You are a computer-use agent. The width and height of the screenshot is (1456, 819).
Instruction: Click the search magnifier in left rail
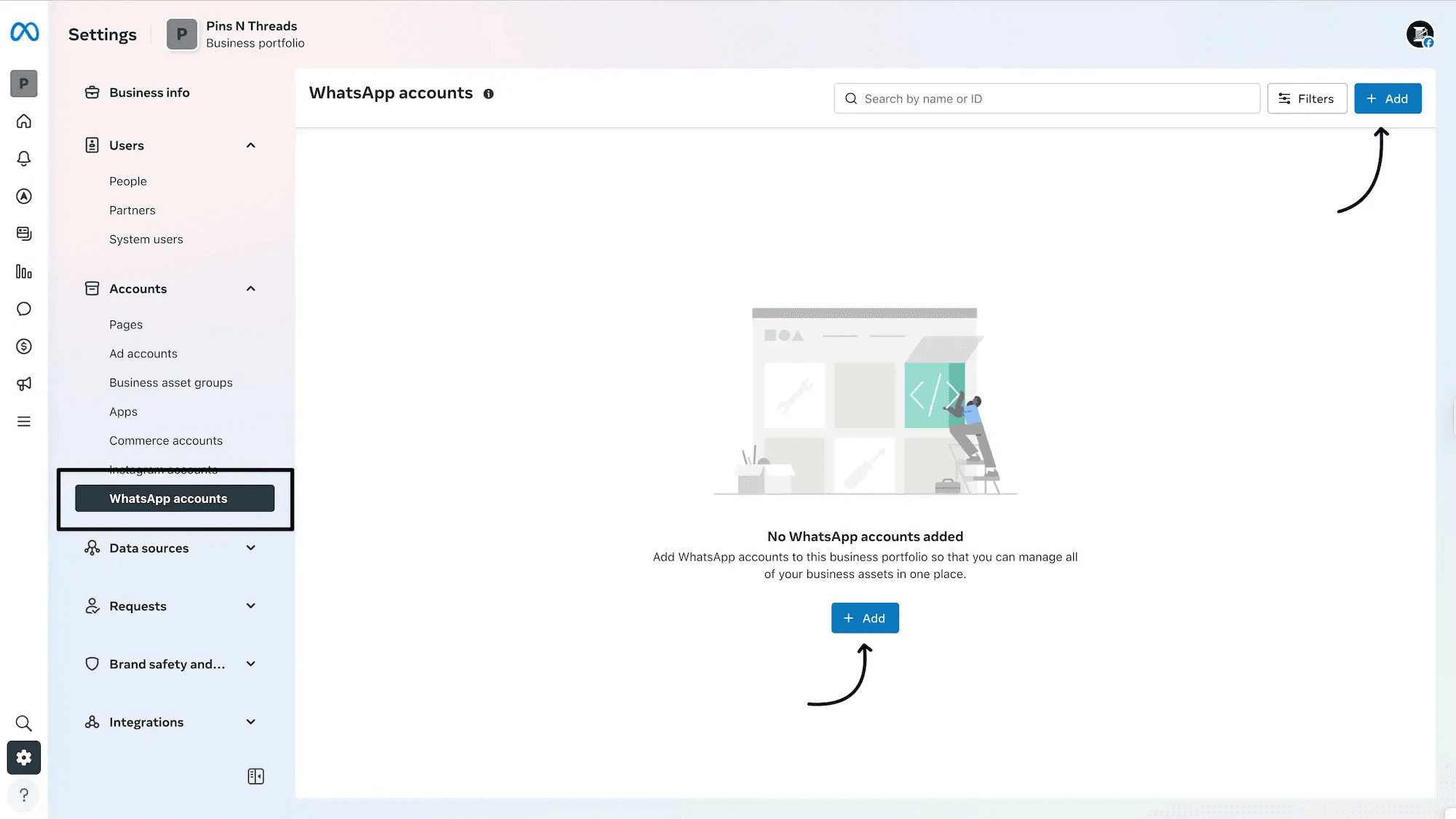pos(24,723)
